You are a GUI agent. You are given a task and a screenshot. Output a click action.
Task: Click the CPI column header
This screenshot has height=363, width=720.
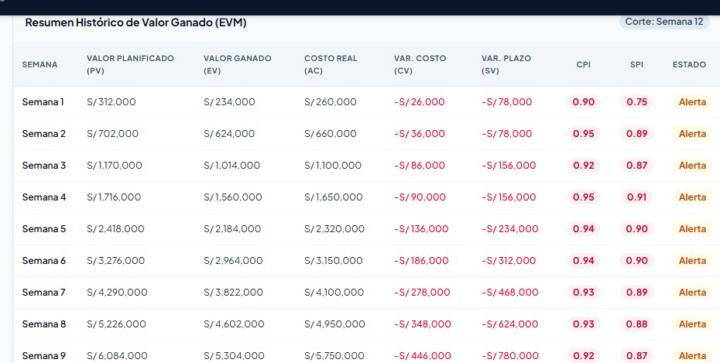583,65
